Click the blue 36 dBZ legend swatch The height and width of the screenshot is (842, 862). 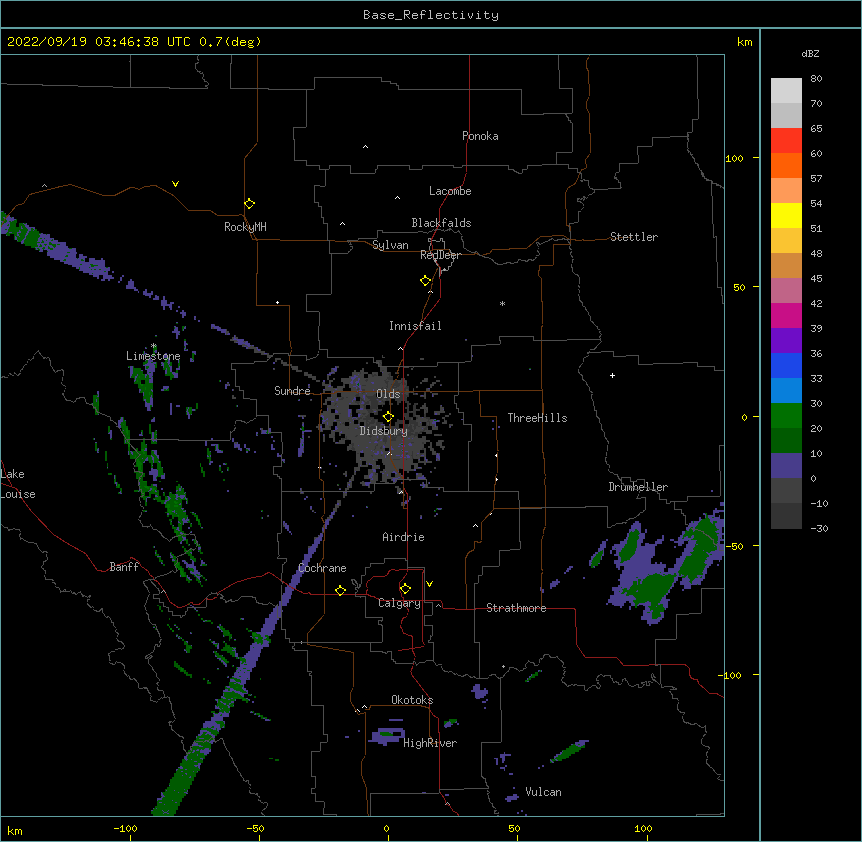(x=786, y=365)
